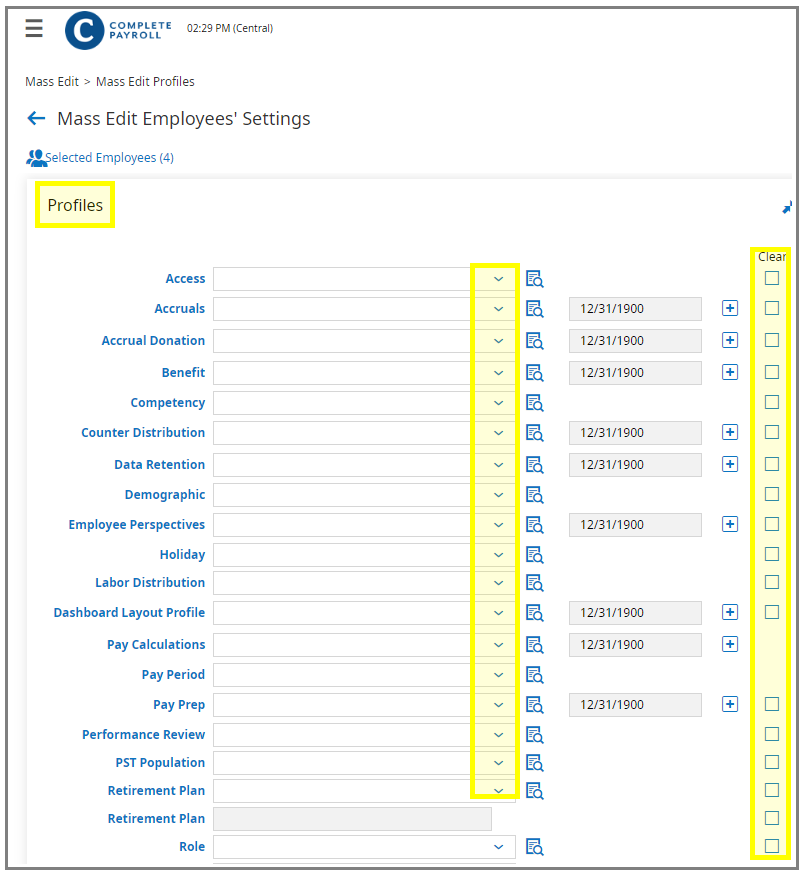Click plus icon in Data Retention row
This screenshot has height=870, width=799.
click(x=730, y=464)
